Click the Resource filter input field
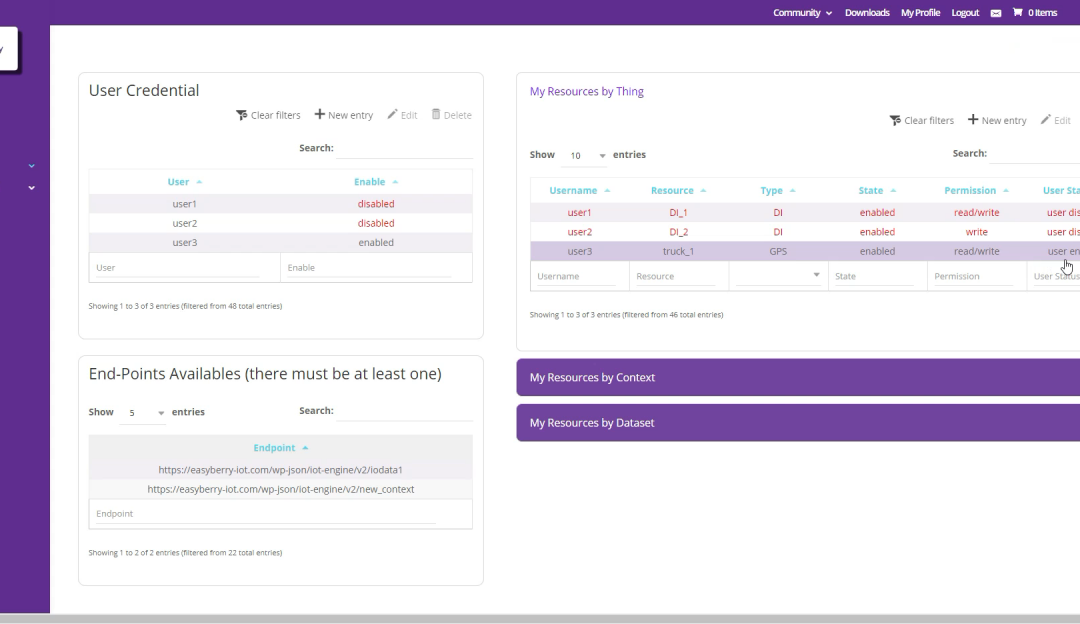This screenshot has height=624, width=1080. (x=675, y=276)
